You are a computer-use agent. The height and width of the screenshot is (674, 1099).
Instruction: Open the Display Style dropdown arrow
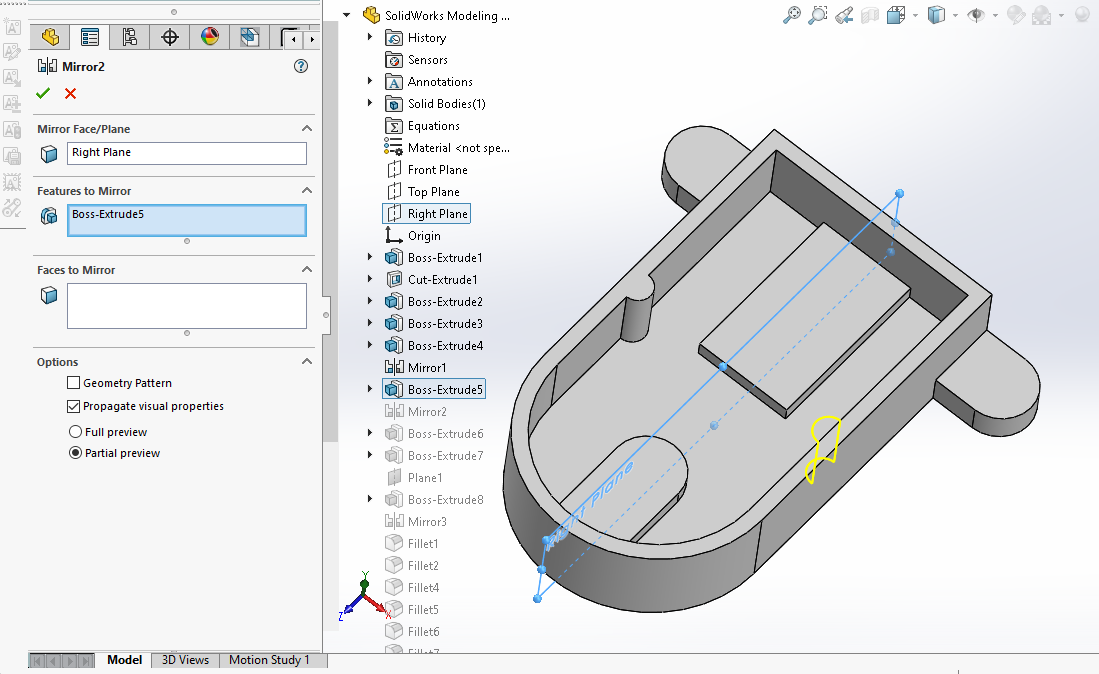(x=955, y=15)
